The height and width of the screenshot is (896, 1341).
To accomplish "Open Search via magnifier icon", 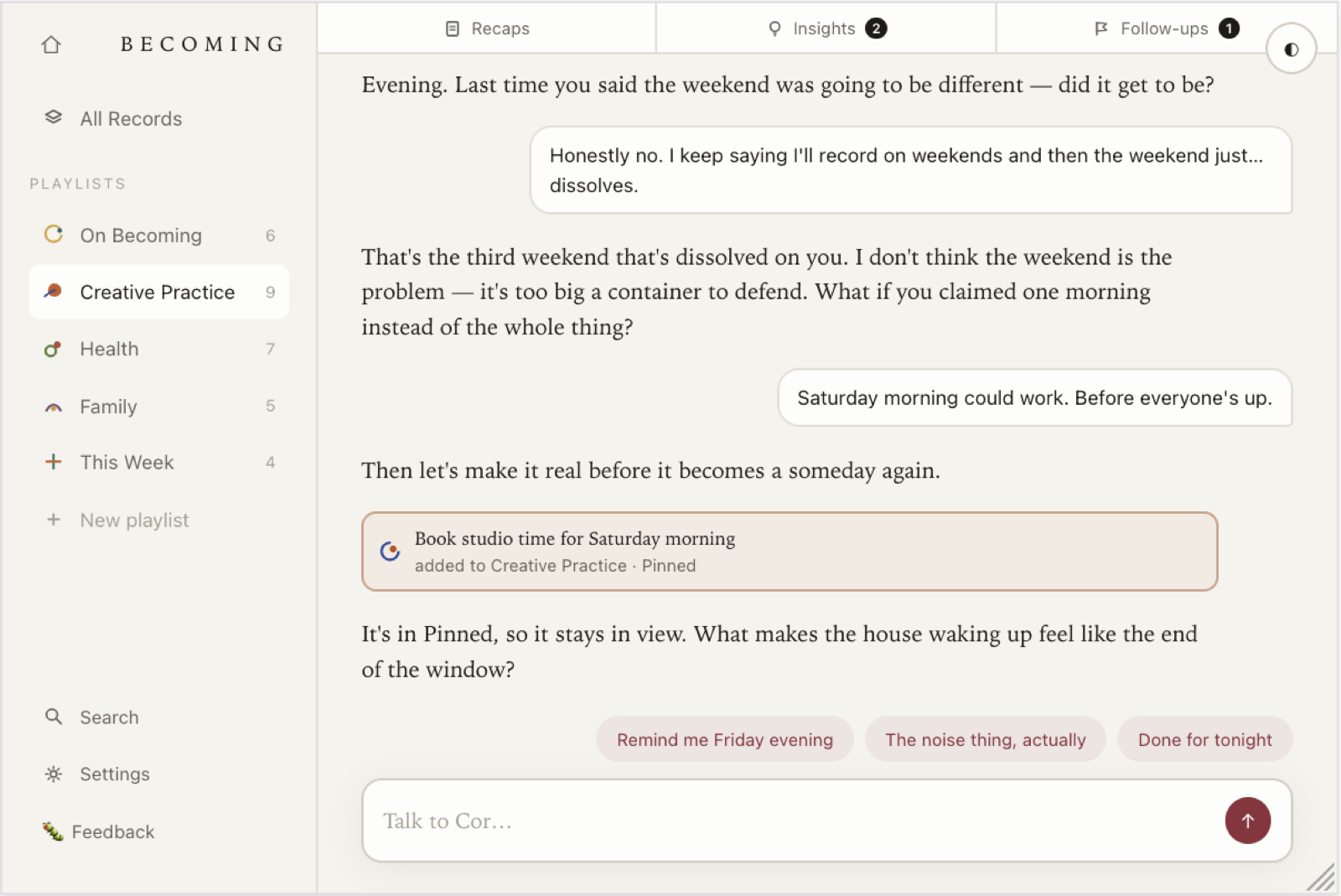I will tap(54, 717).
